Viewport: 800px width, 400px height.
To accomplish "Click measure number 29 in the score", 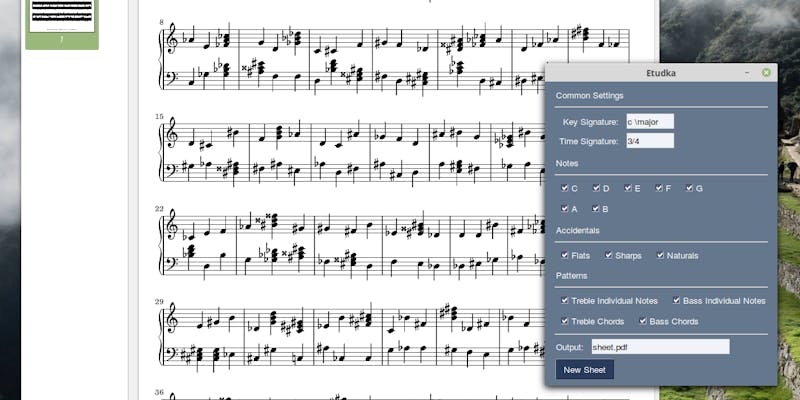I will point(160,302).
